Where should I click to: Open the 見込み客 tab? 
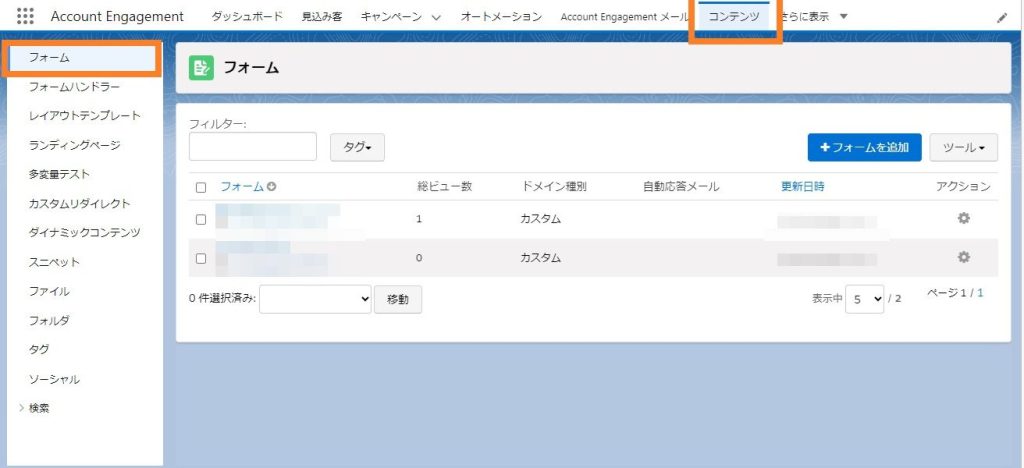(322, 17)
